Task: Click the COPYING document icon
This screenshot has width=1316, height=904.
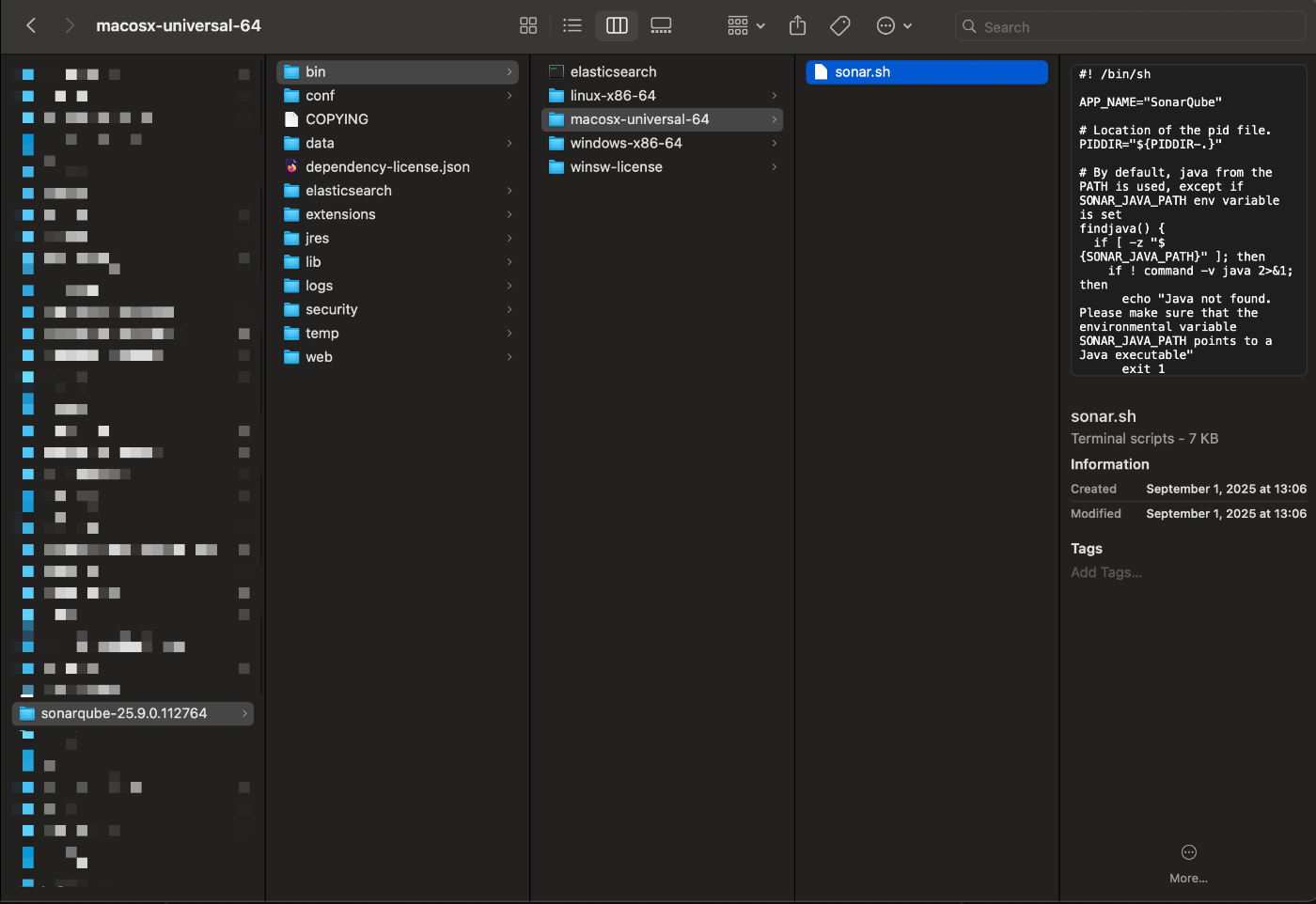Action: click(291, 119)
